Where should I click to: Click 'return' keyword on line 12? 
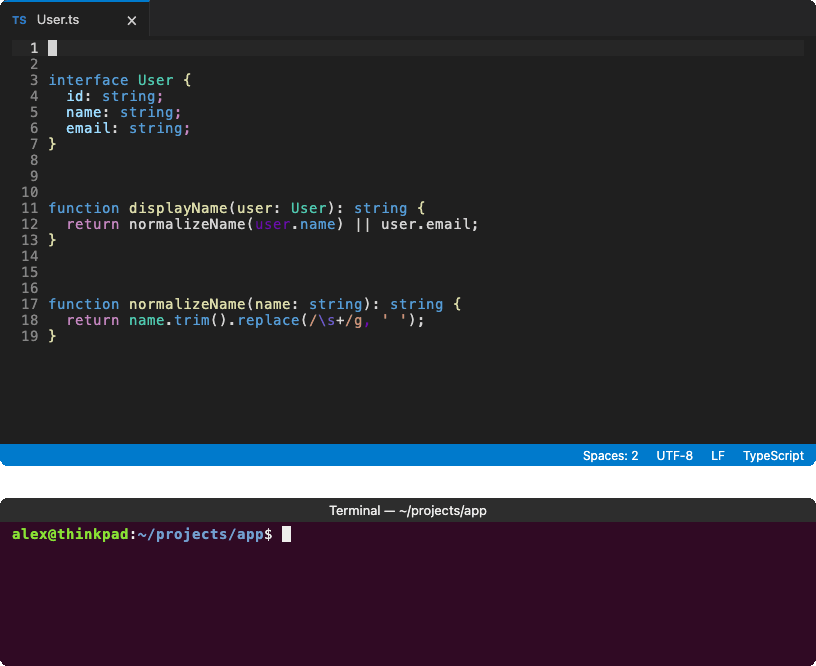click(x=93, y=224)
